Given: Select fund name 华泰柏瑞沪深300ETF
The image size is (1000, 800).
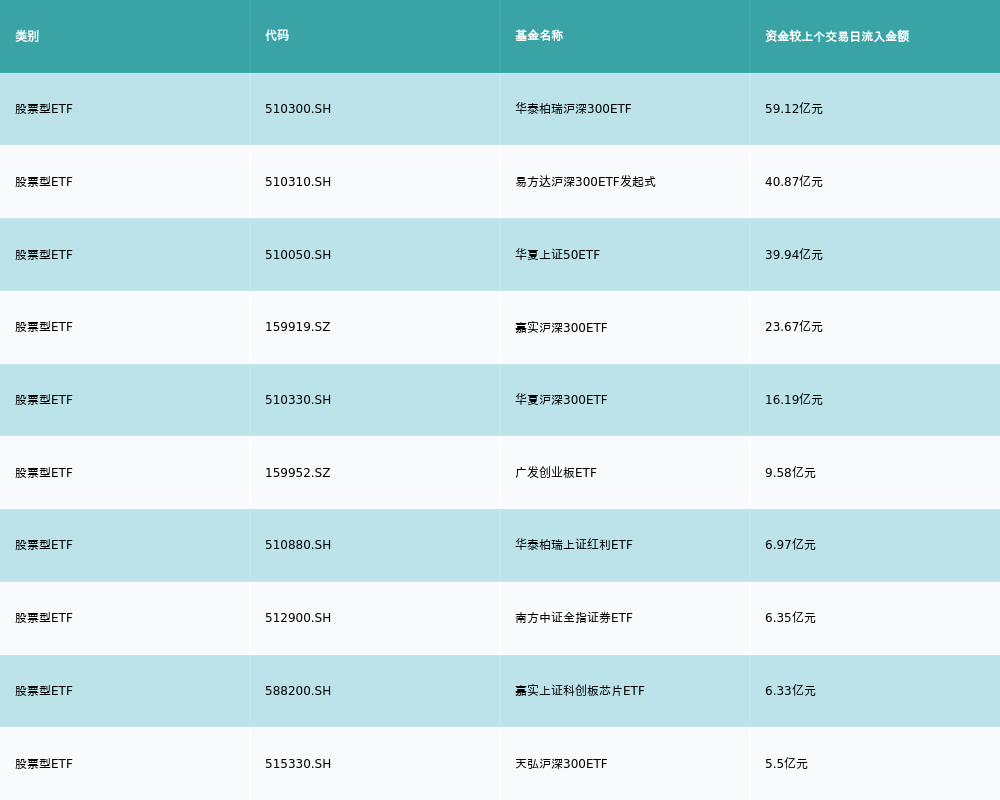Looking at the screenshot, I should click(x=573, y=109).
